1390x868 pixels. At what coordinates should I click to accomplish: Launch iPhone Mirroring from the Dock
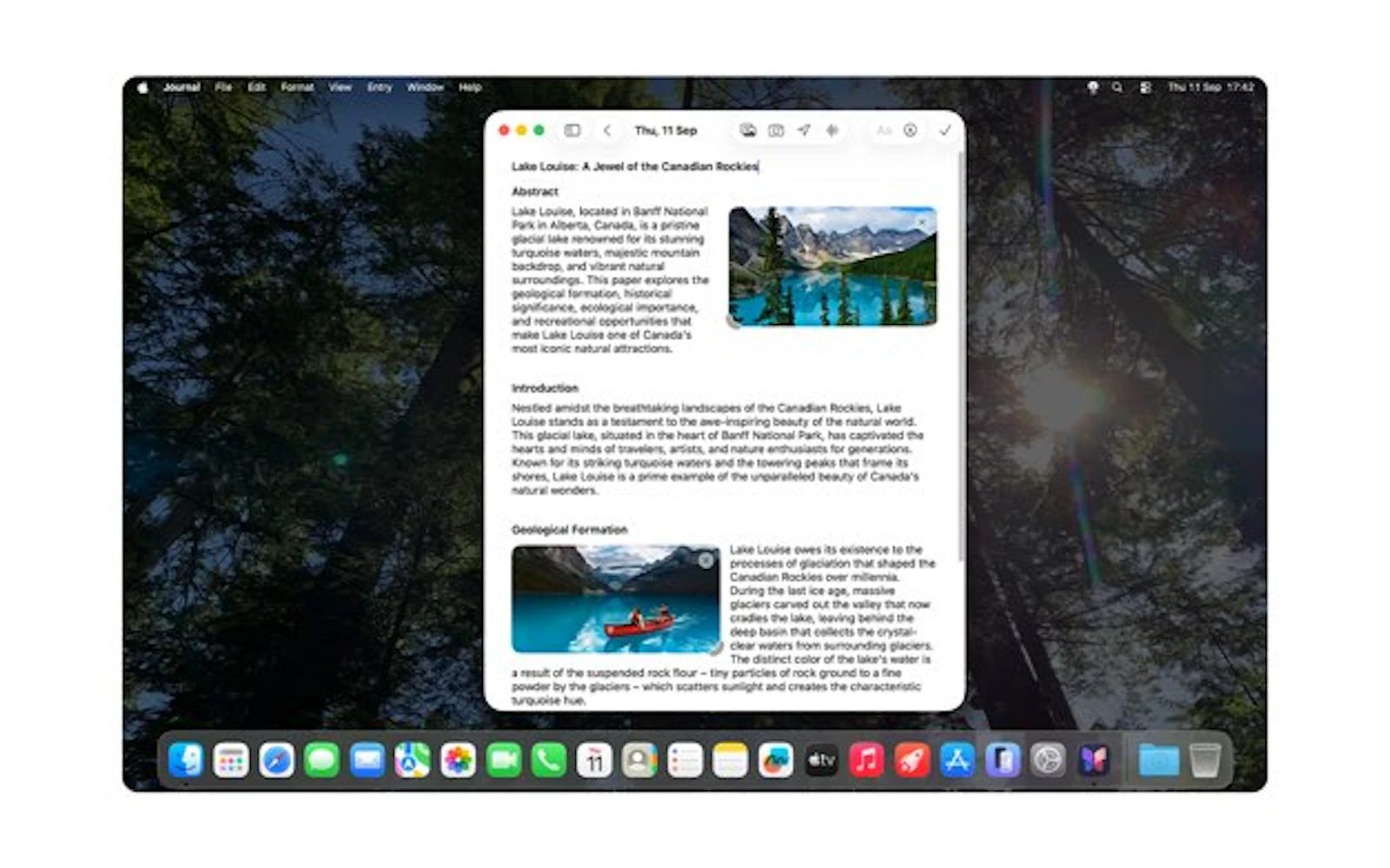pyautogui.click(x=1003, y=760)
